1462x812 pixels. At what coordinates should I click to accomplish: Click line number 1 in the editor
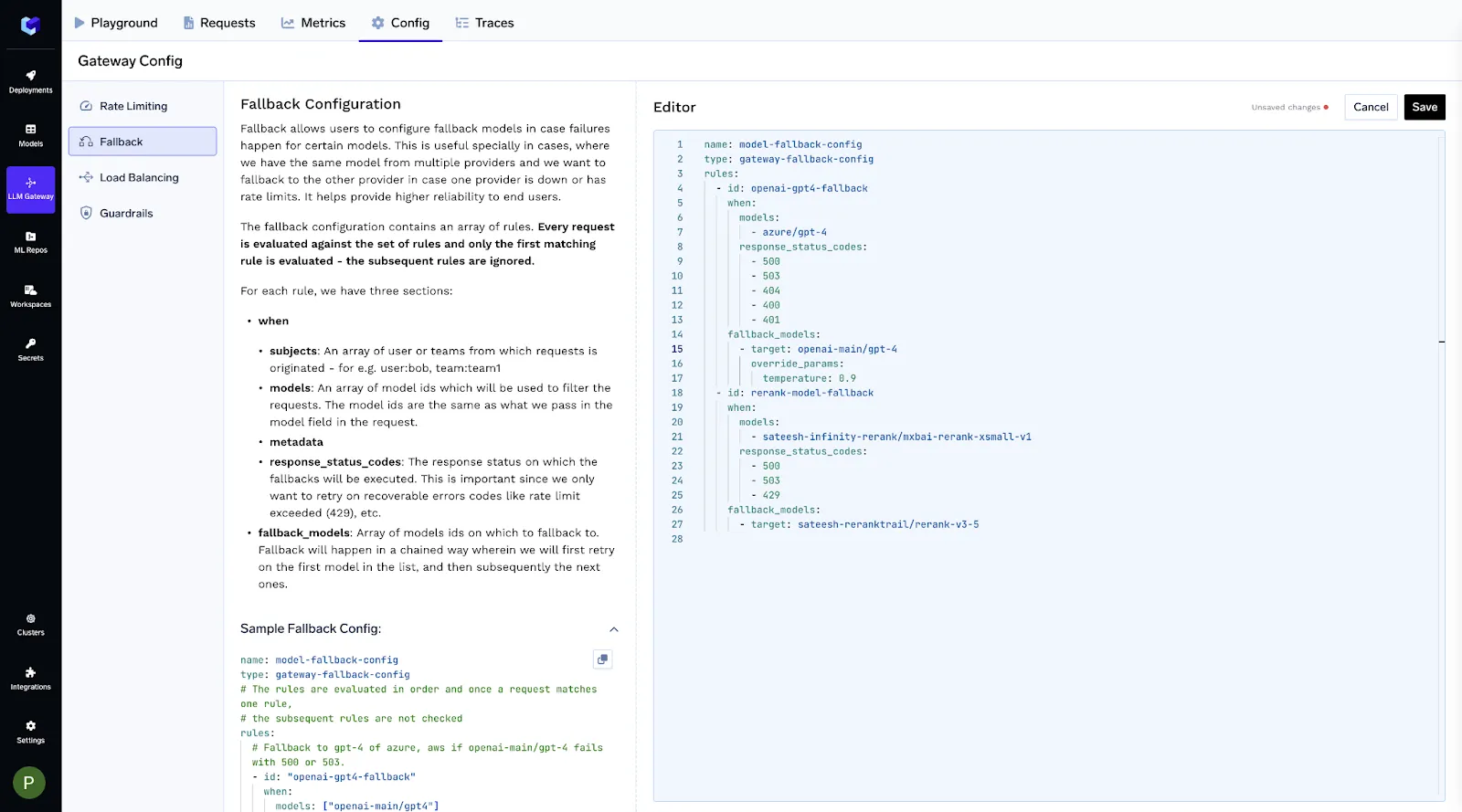680,144
